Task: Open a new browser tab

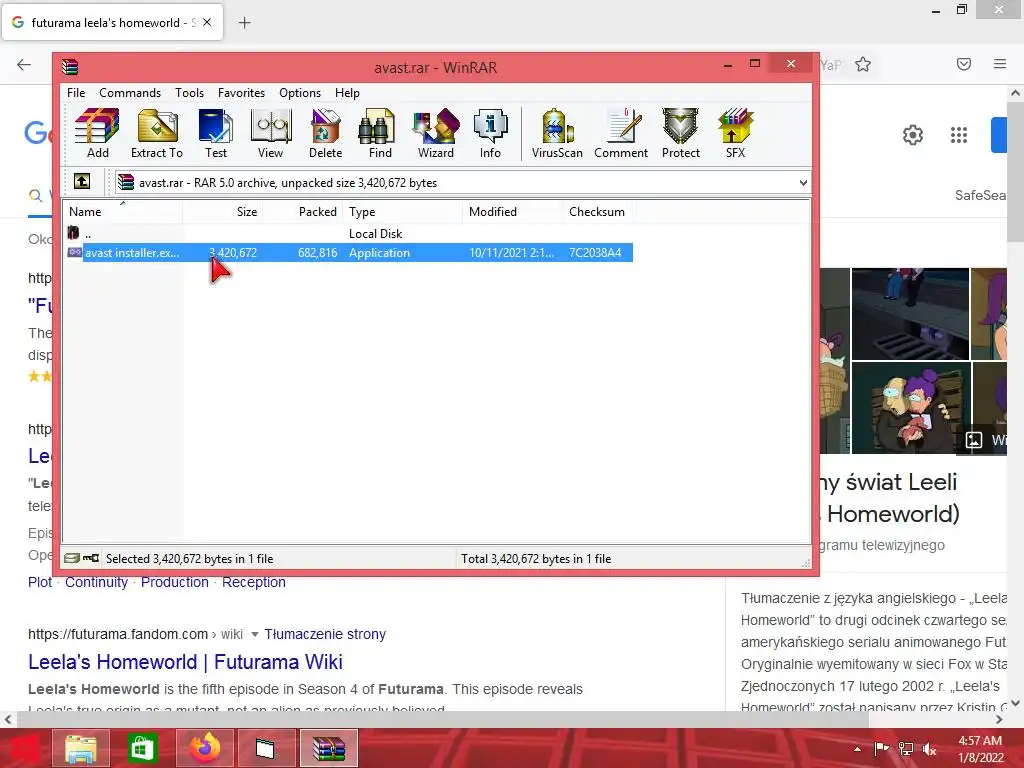Action: click(244, 23)
